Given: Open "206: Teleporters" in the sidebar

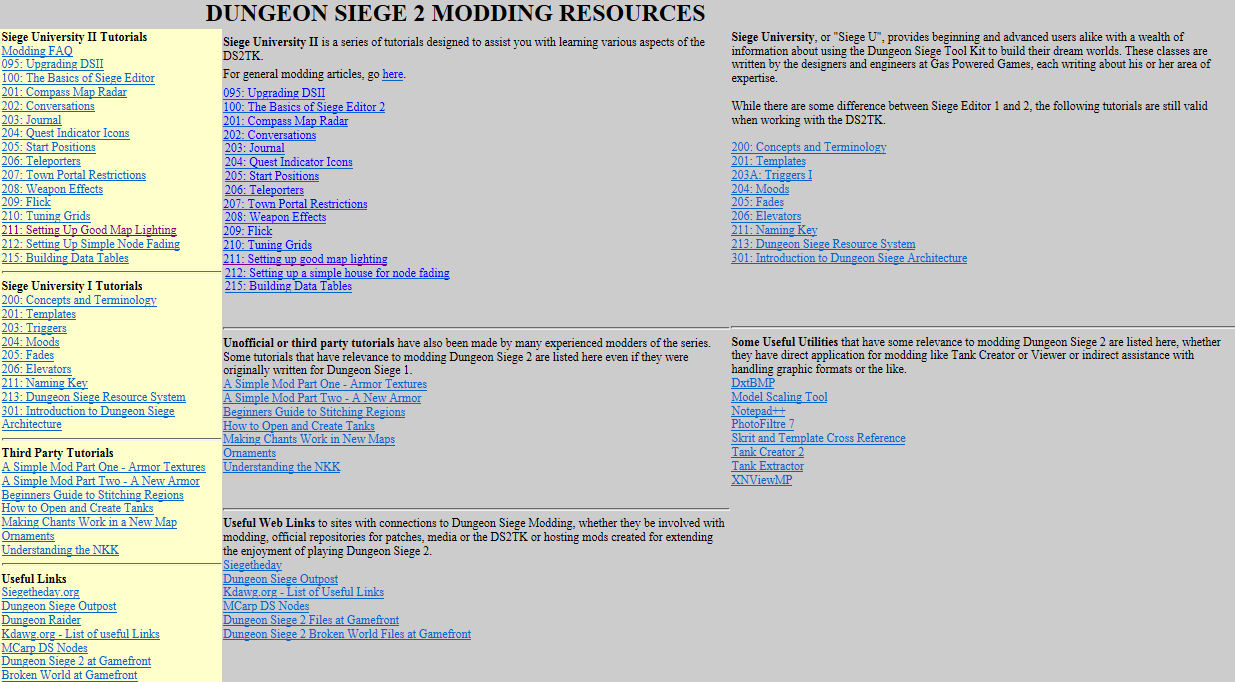Looking at the screenshot, I should 41,161.
